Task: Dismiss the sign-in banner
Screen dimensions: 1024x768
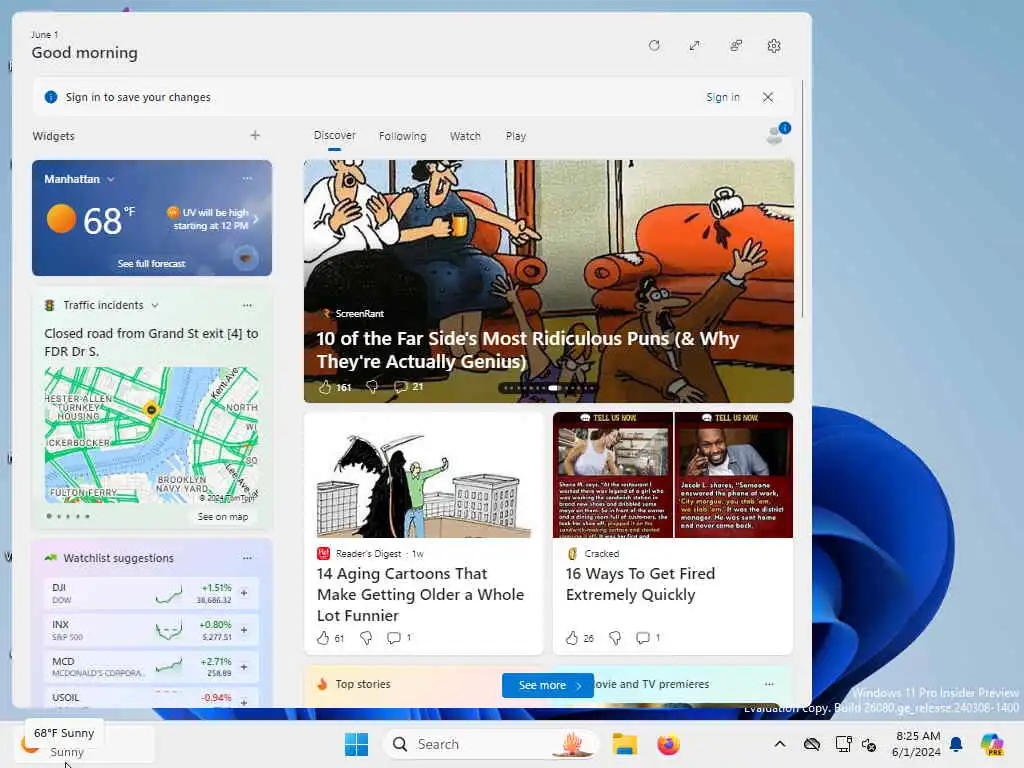Action: pyautogui.click(x=768, y=97)
